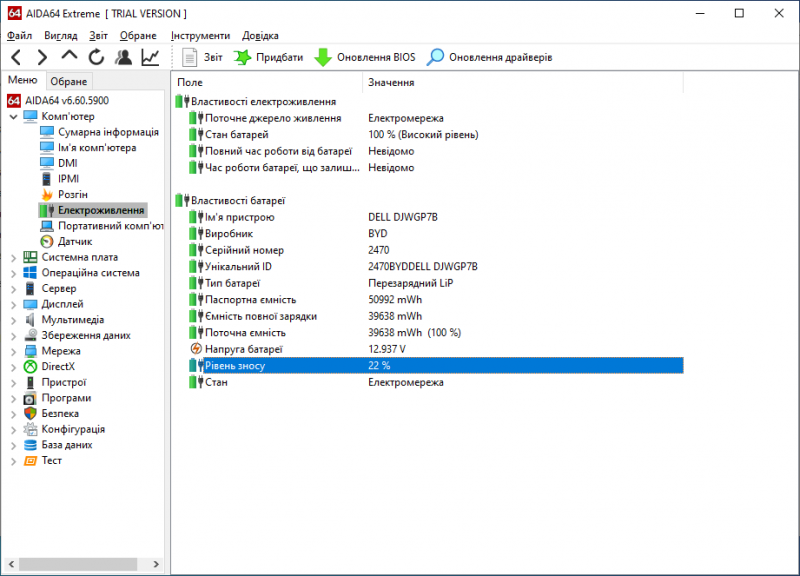800x576 pixels.
Task: Expand the Операційна система node
Action: (x=13, y=273)
